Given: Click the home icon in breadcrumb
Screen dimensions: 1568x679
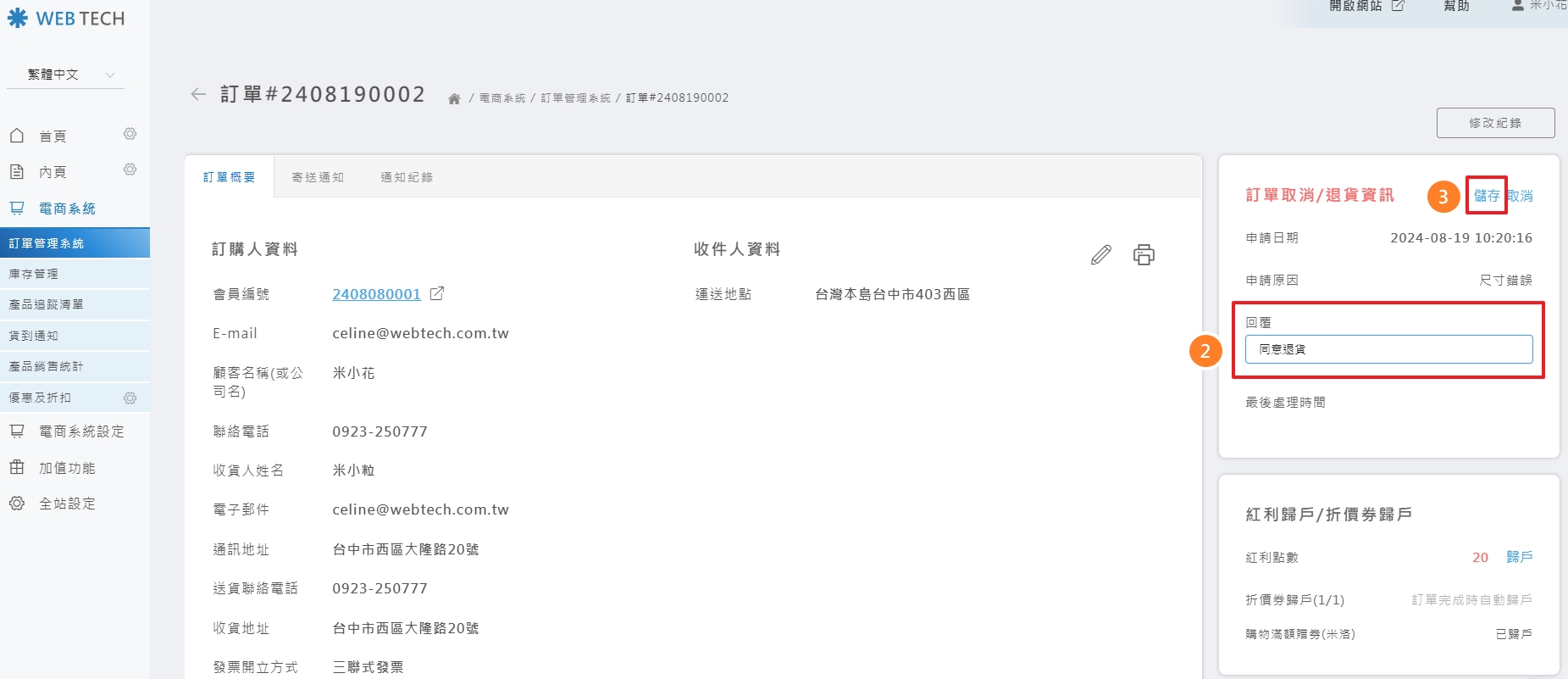Looking at the screenshot, I should click(x=454, y=99).
